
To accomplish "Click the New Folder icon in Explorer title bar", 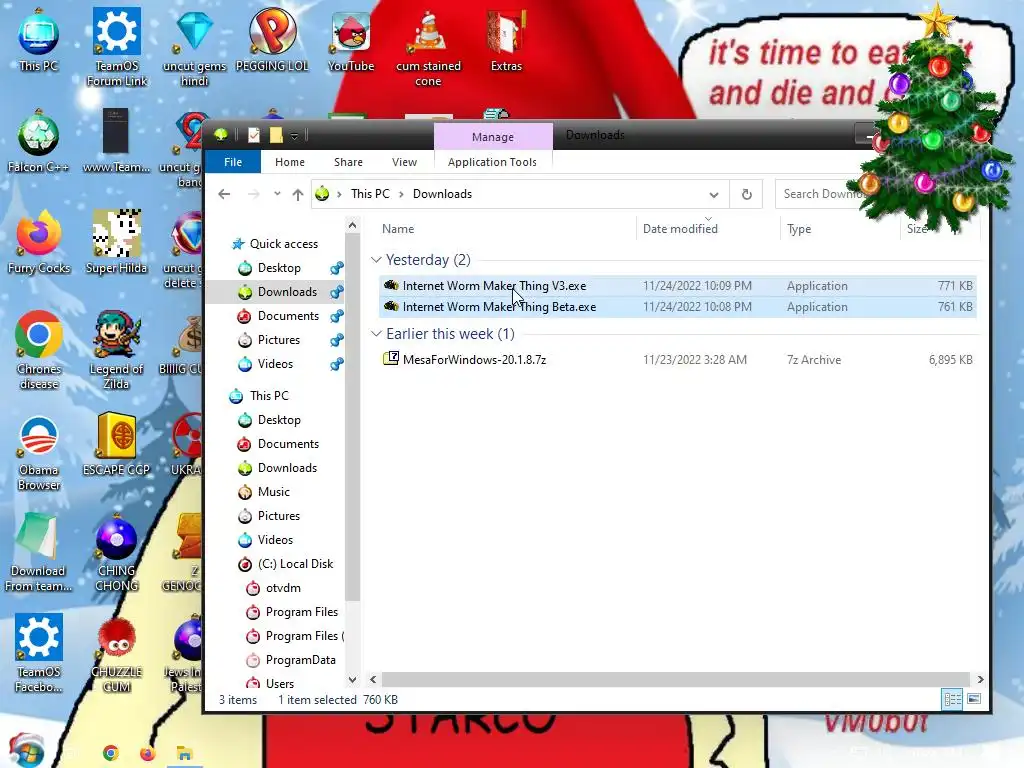I will 276,135.
